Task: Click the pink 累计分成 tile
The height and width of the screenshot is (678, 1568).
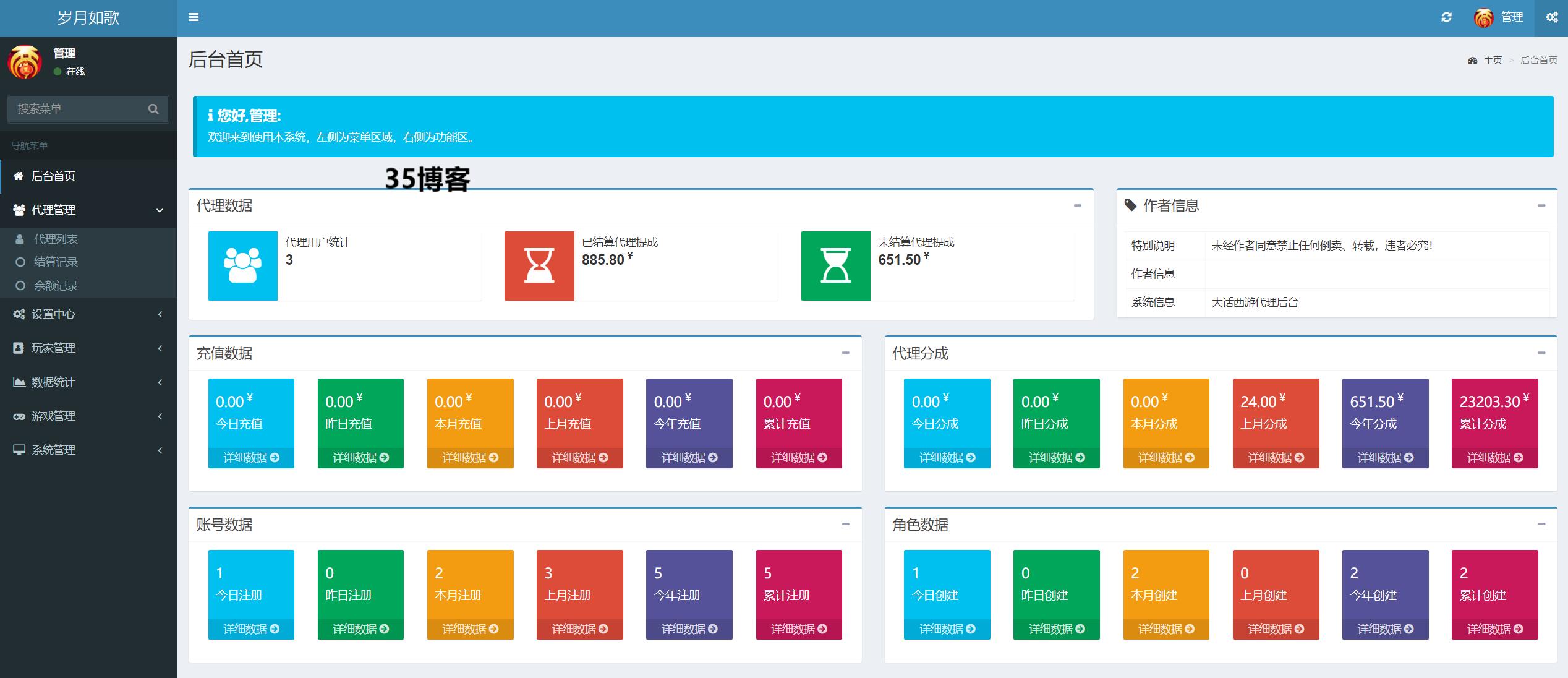Action: 1494,413
